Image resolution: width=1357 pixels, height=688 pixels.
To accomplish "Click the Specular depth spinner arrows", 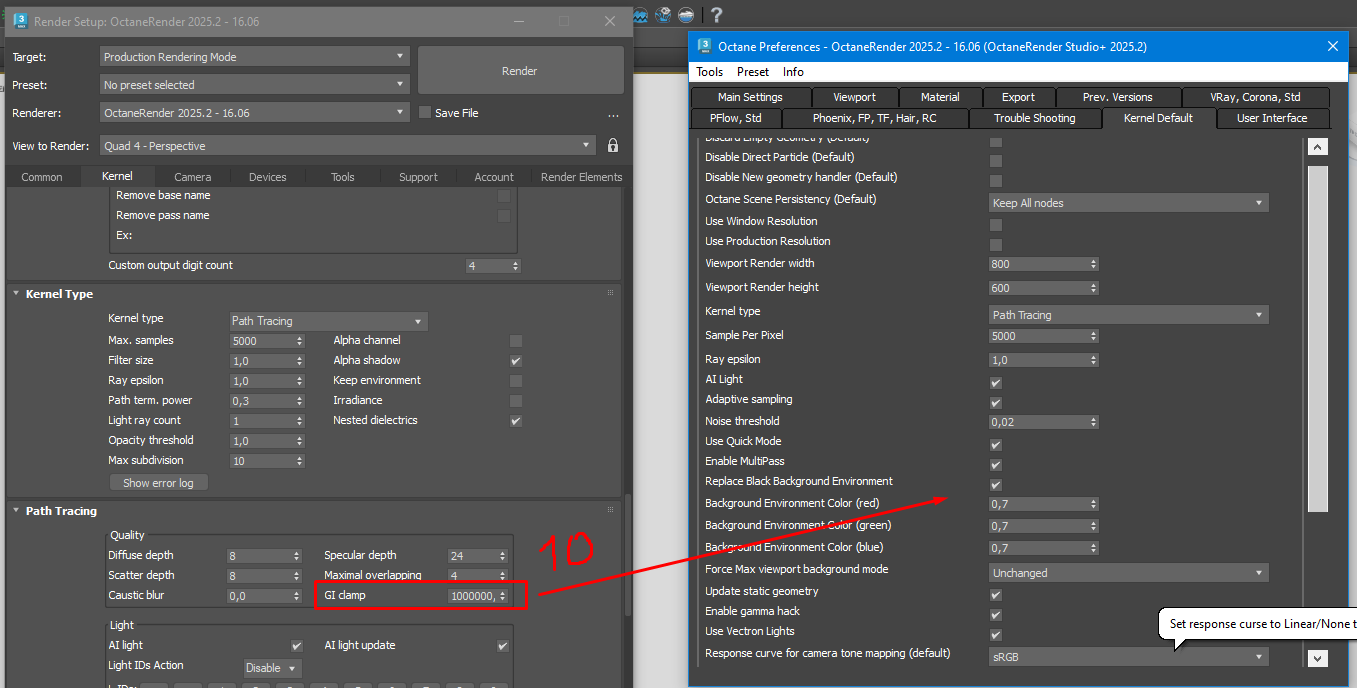I will (x=501, y=556).
